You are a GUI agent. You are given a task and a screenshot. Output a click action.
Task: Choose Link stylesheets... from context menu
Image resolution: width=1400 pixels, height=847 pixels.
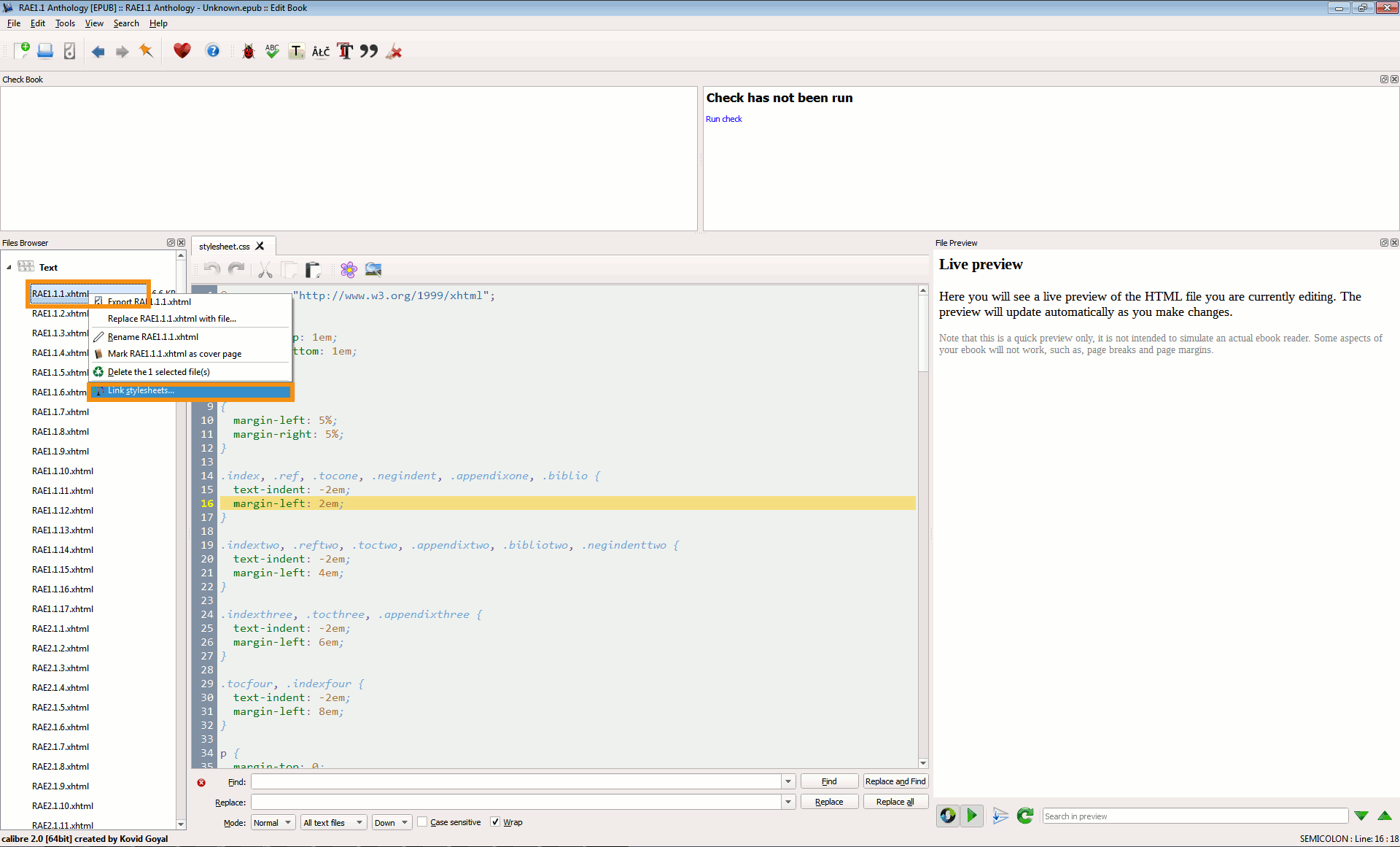141,391
